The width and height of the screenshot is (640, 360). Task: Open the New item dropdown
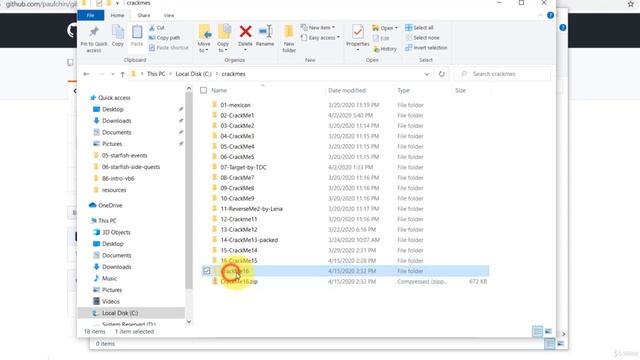(x=318, y=27)
